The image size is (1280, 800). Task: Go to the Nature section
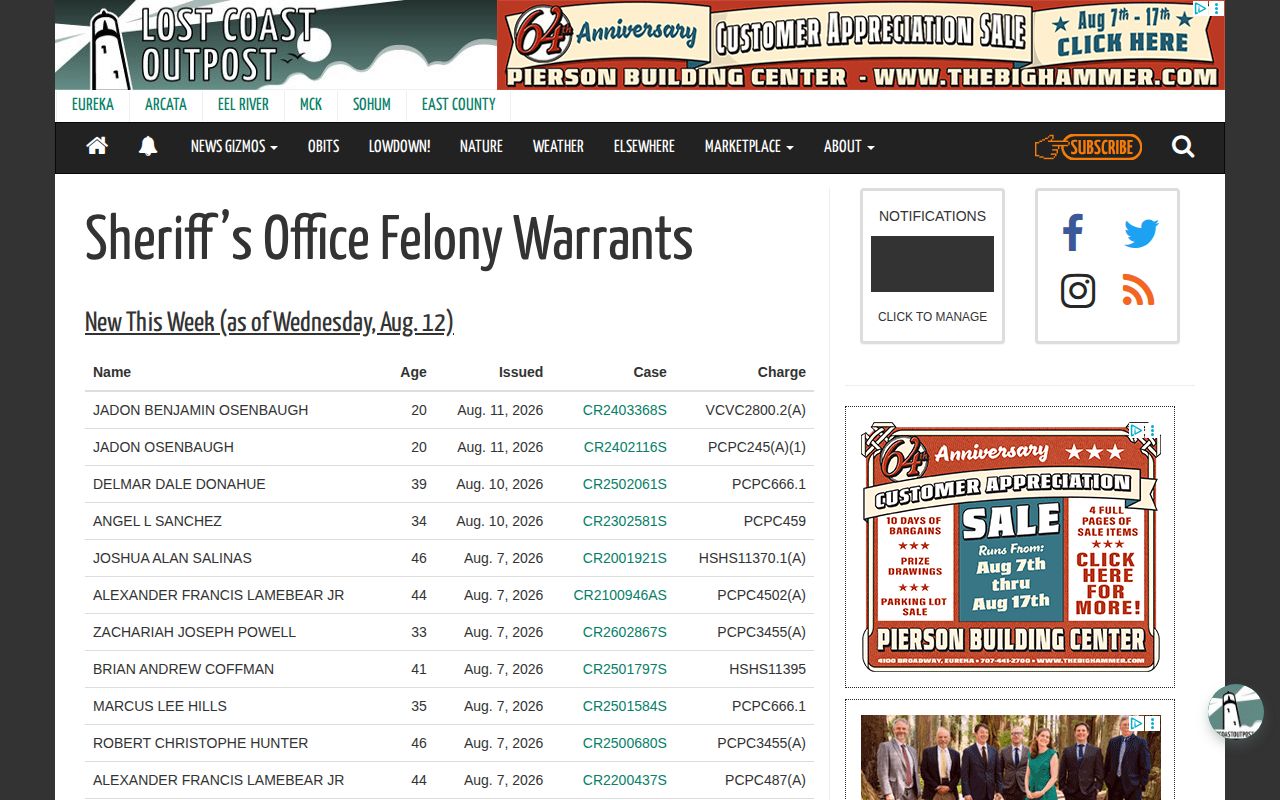481,146
